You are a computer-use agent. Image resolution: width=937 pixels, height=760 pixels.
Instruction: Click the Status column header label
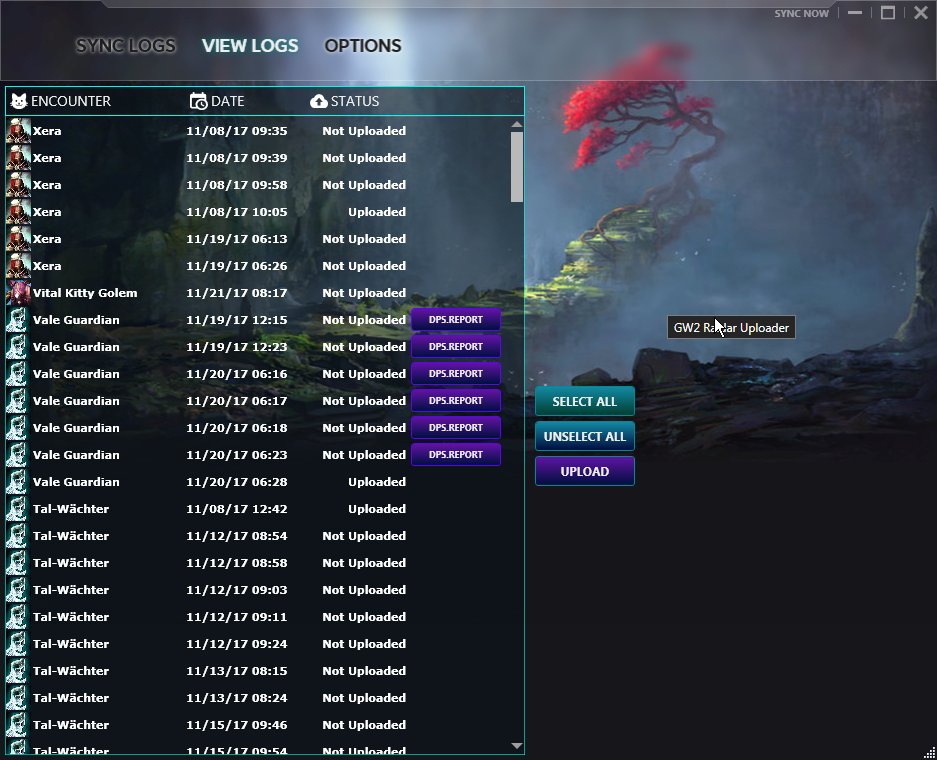click(x=355, y=101)
